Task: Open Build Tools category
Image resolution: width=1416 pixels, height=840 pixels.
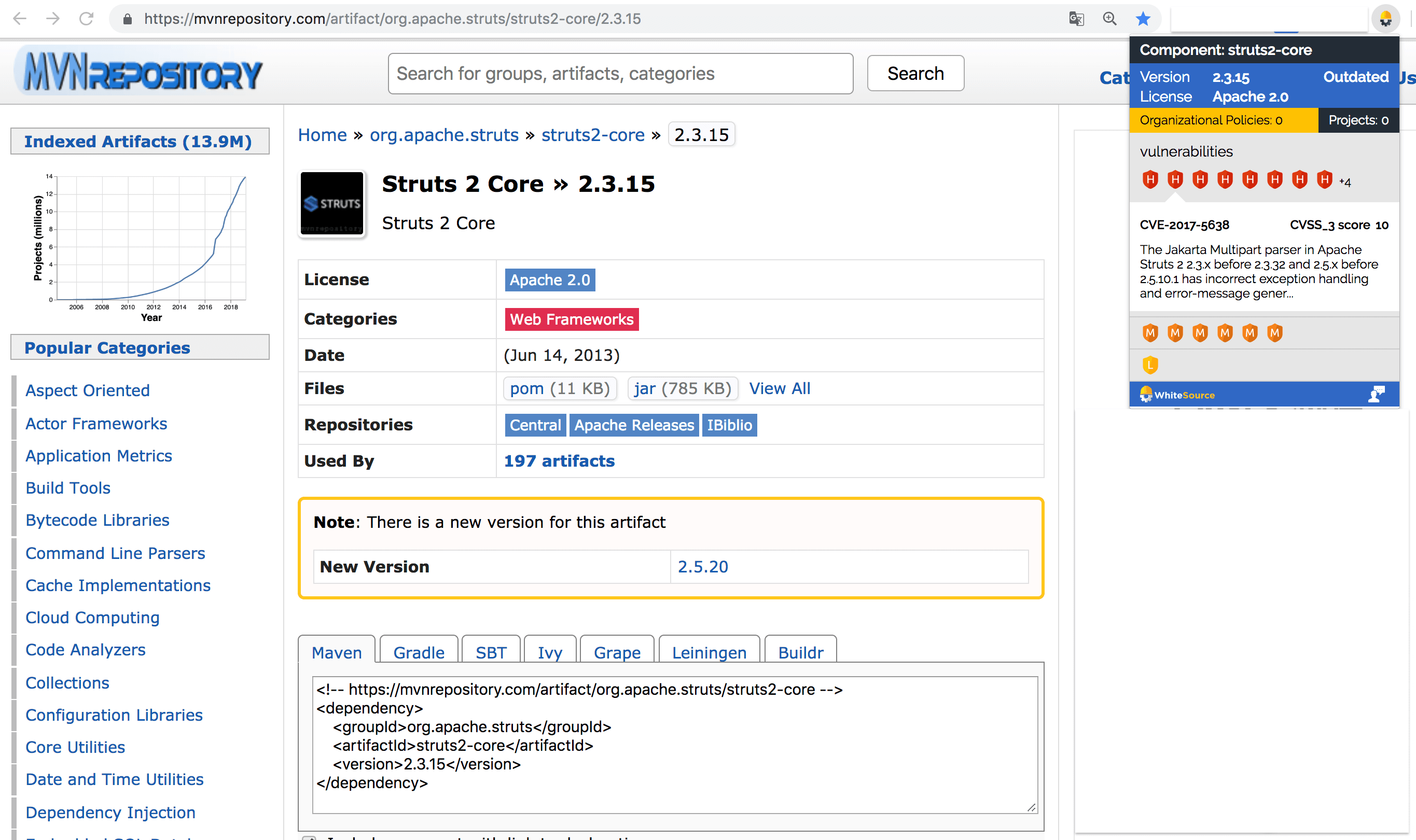Action: 68,488
